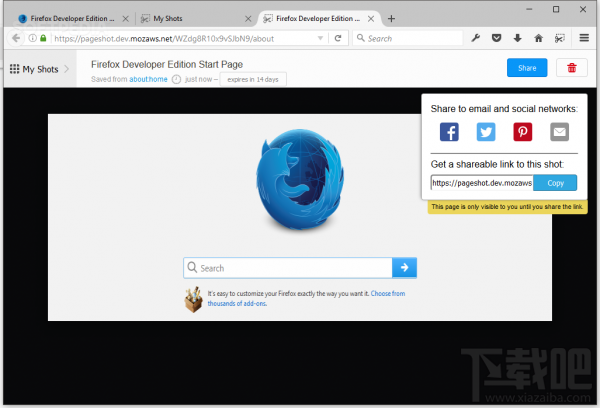600x408 pixels.
Task: Share shot via Pinterest icon
Action: tap(523, 132)
